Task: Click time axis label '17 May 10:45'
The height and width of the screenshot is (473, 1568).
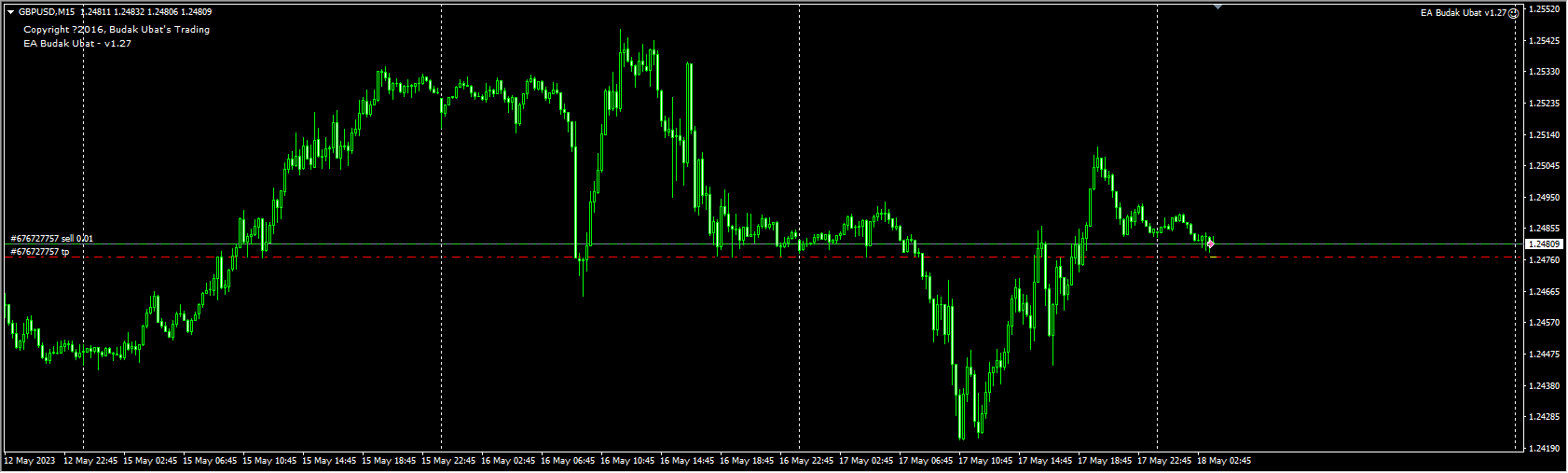Action: point(985,461)
